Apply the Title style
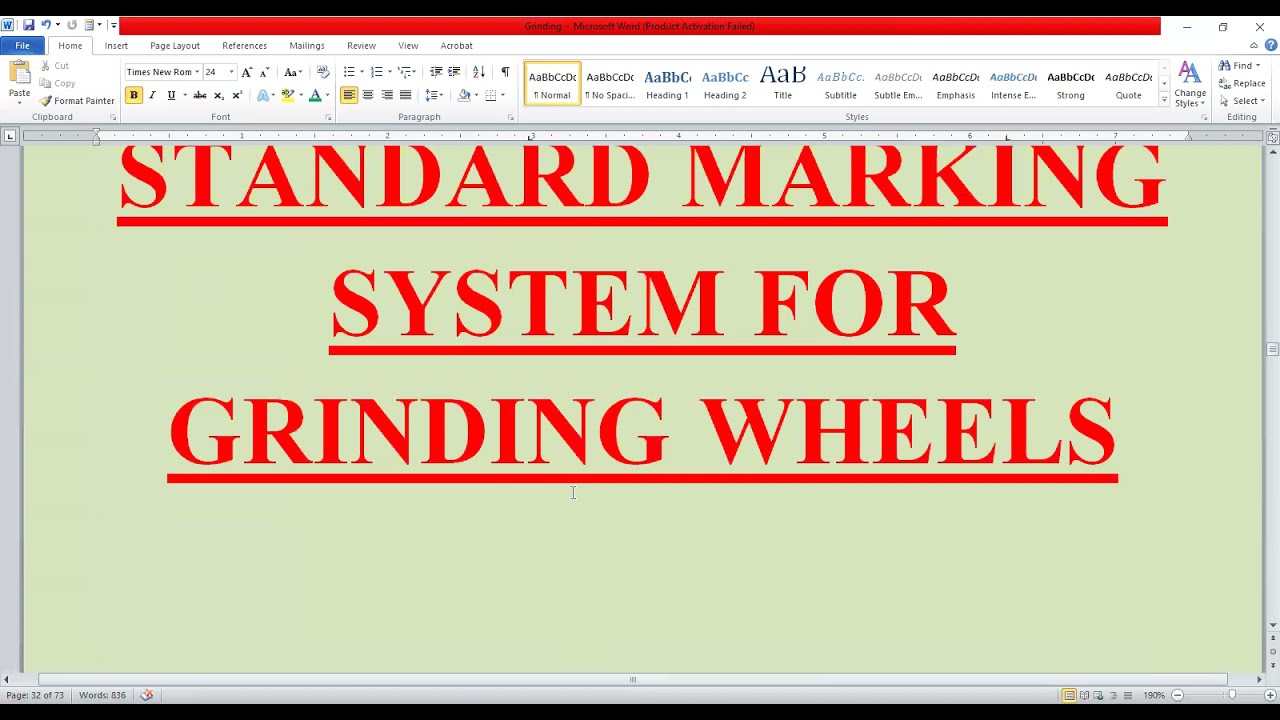Screen dimensions: 1280x720 (x=783, y=84)
